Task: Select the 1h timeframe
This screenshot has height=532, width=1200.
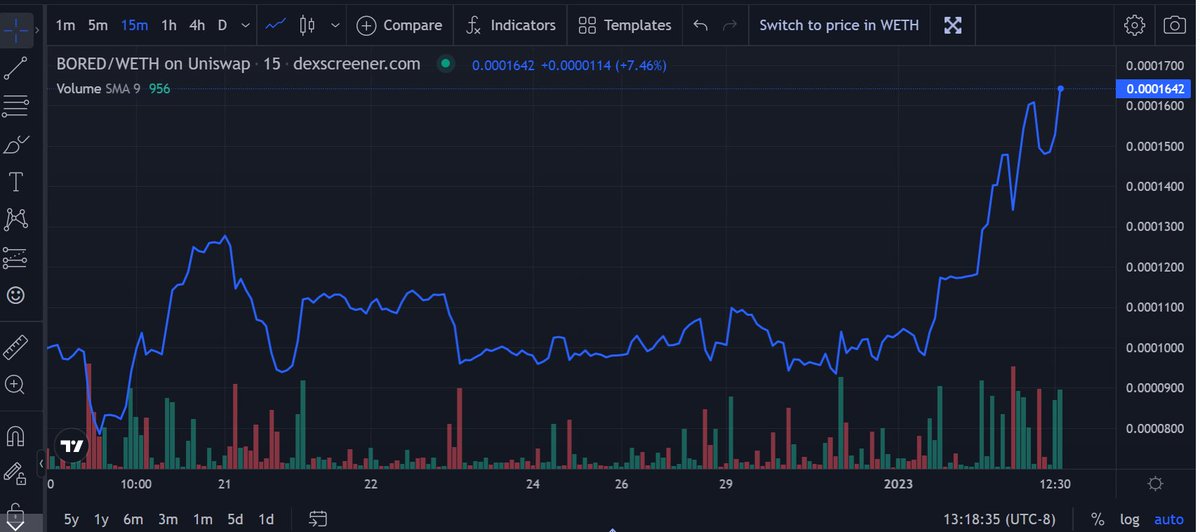Action: (169, 25)
